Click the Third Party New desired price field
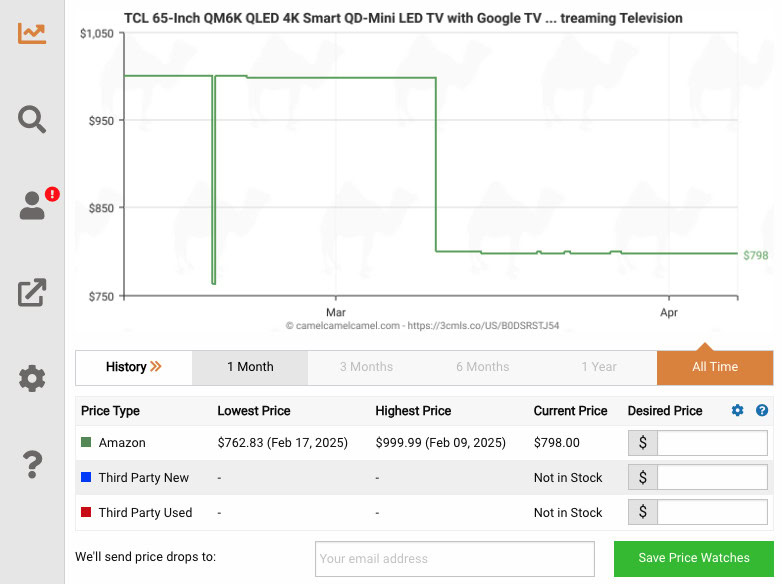782x584 pixels. pos(712,478)
